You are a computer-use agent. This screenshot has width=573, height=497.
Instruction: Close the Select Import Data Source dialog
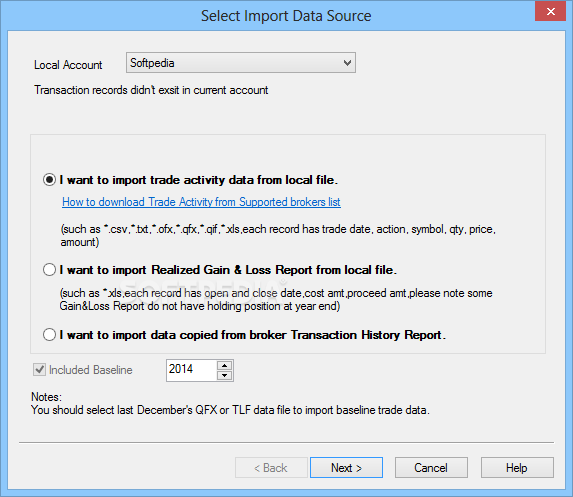pyautogui.click(x=551, y=11)
